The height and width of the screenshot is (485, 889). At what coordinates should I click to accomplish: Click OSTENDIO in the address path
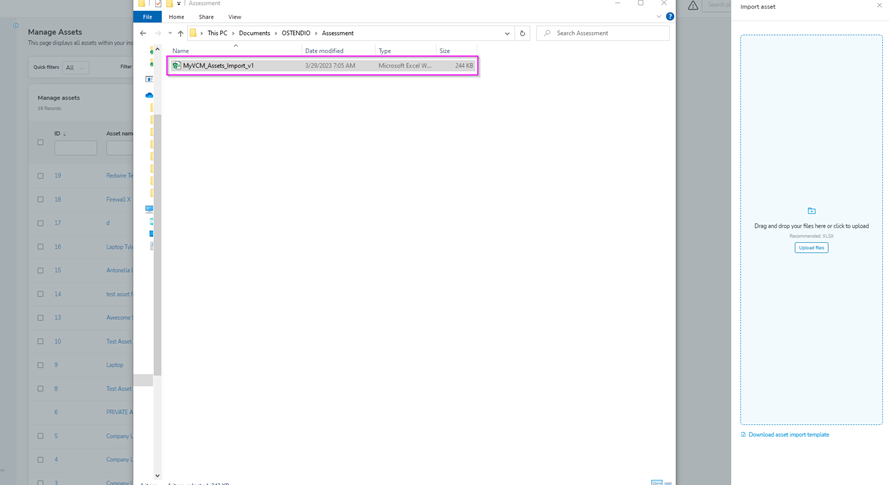coord(296,33)
